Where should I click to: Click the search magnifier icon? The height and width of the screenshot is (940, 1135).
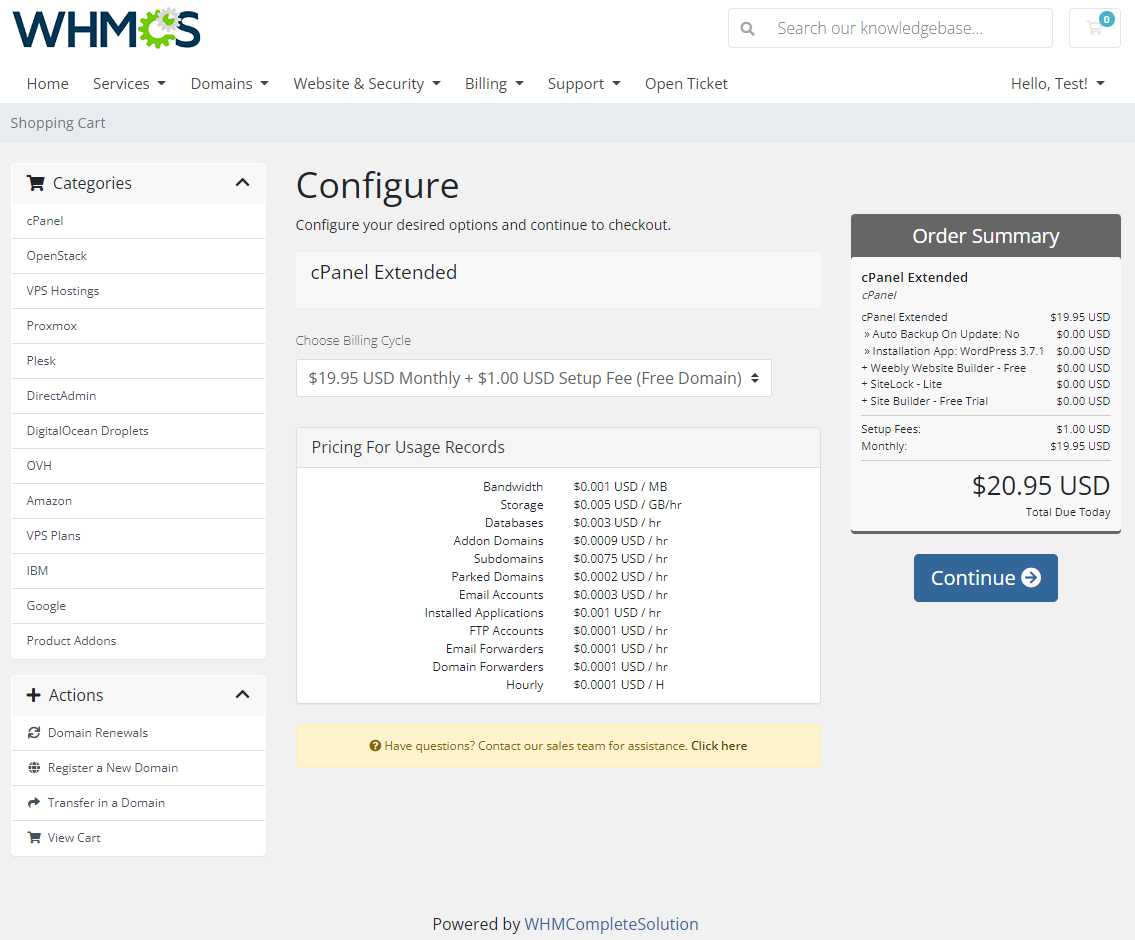(747, 28)
